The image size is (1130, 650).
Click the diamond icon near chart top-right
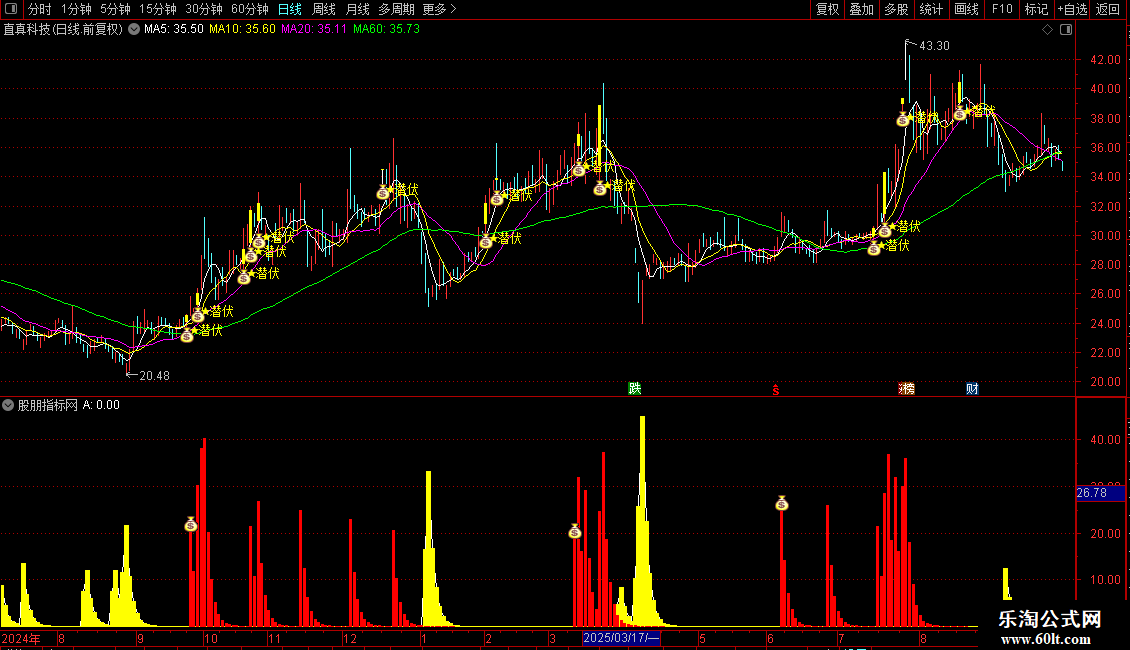point(1047,30)
